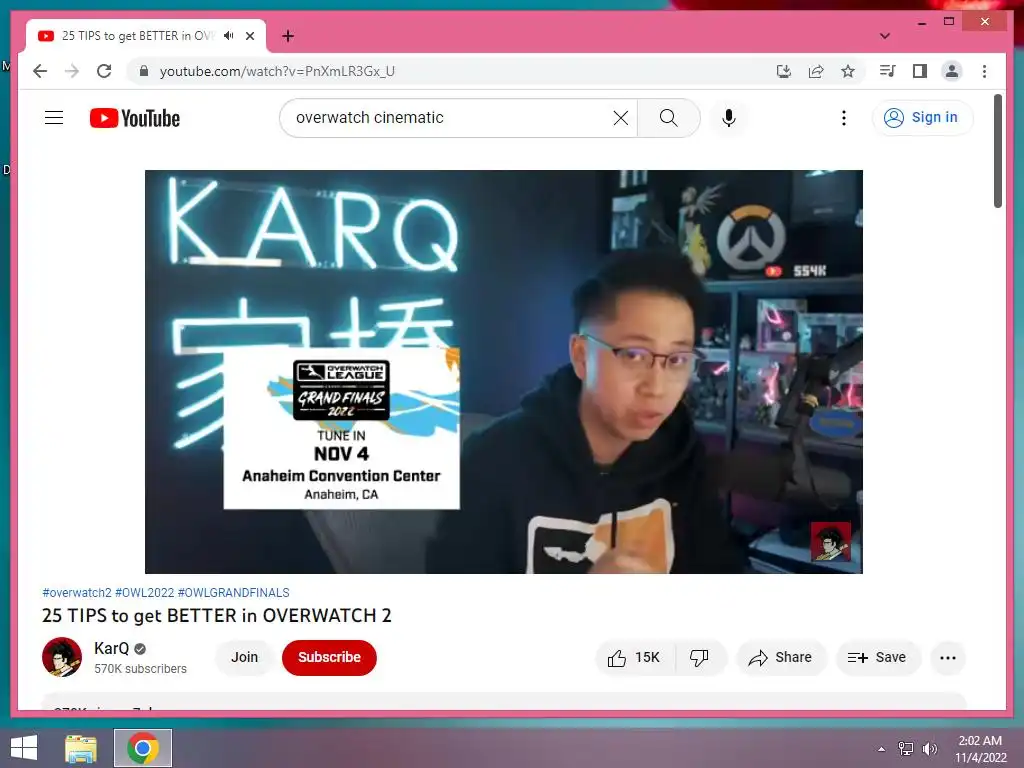
Task: Like the video (15K)
Action: (634, 658)
